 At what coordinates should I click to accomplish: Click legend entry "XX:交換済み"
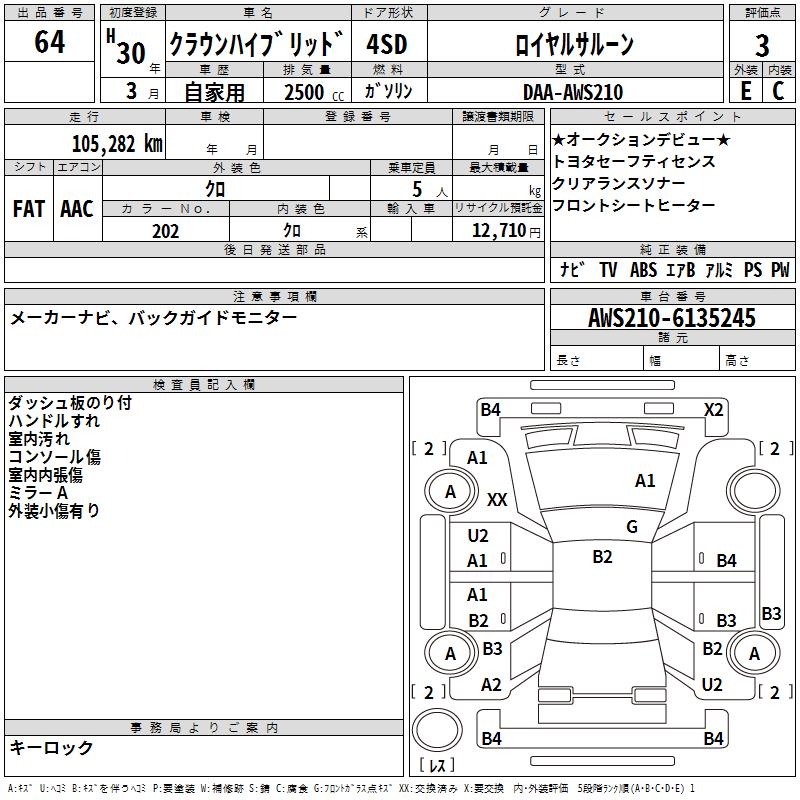point(428,789)
